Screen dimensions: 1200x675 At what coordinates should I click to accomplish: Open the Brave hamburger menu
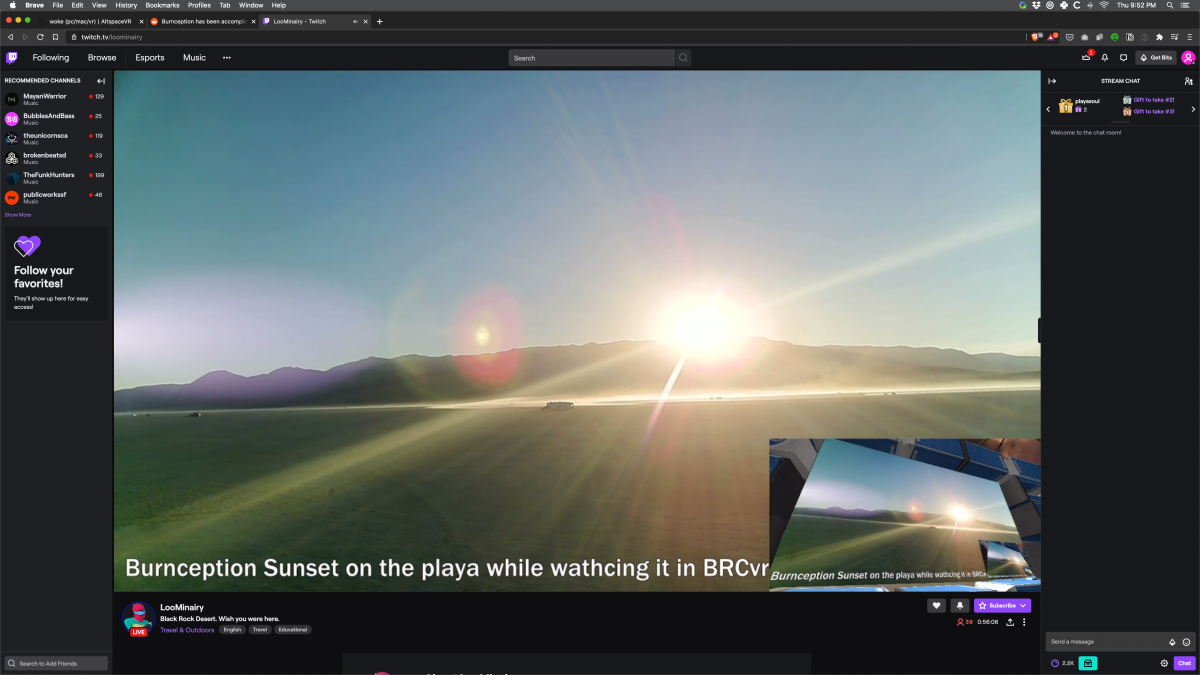click(x=1189, y=37)
